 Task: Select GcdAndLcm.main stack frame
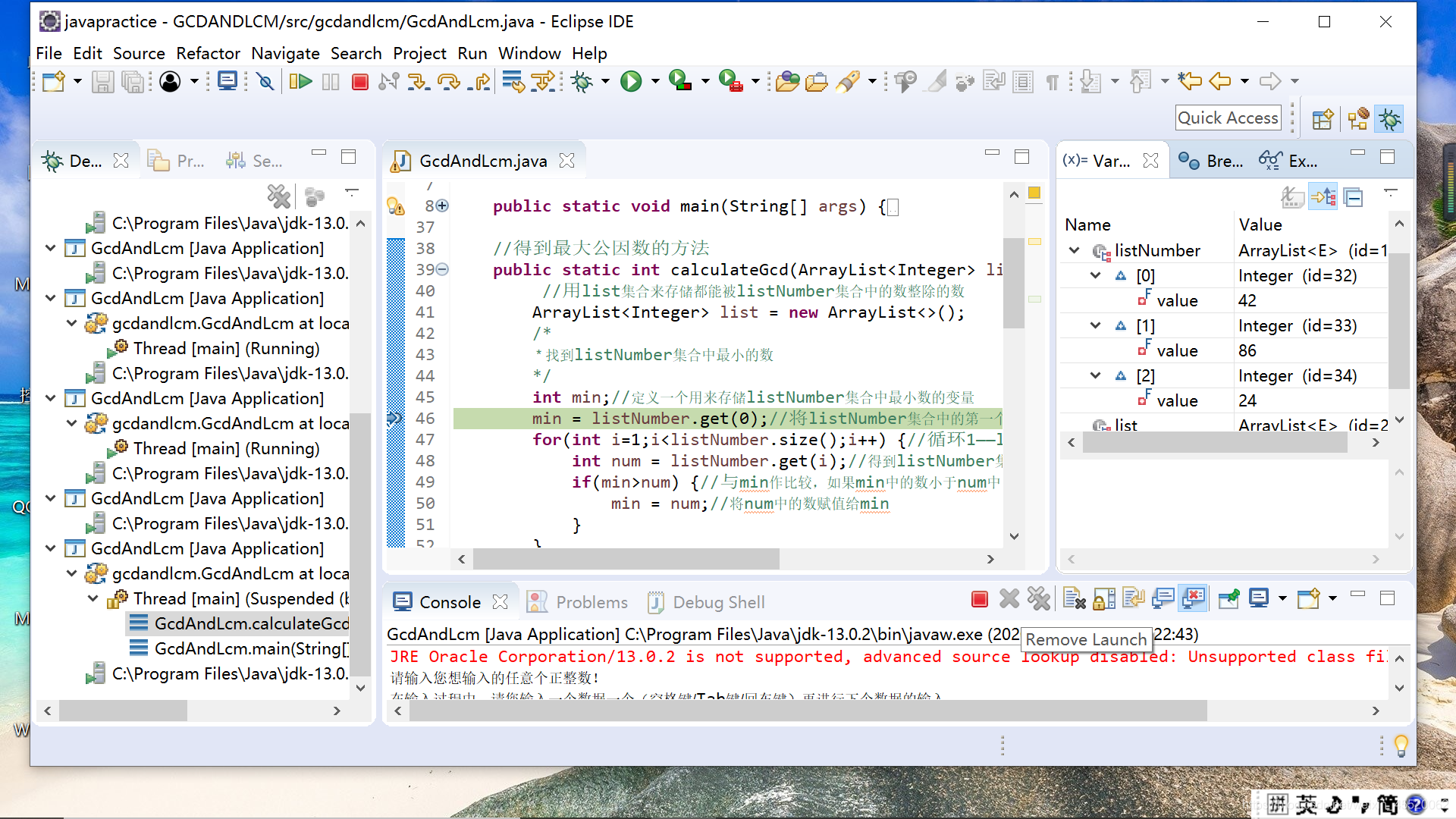250,648
